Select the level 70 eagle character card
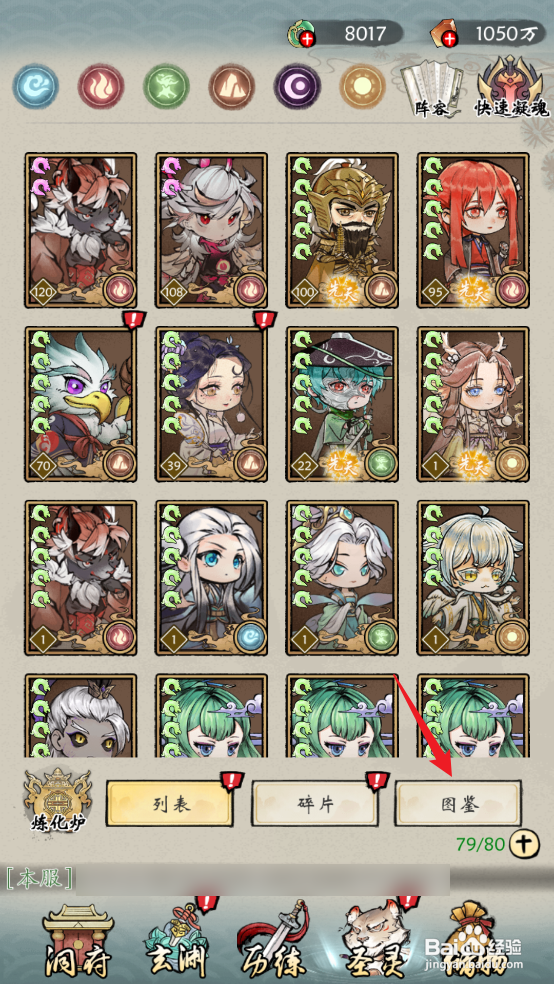554x984 pixels. [x=81, y=404]
